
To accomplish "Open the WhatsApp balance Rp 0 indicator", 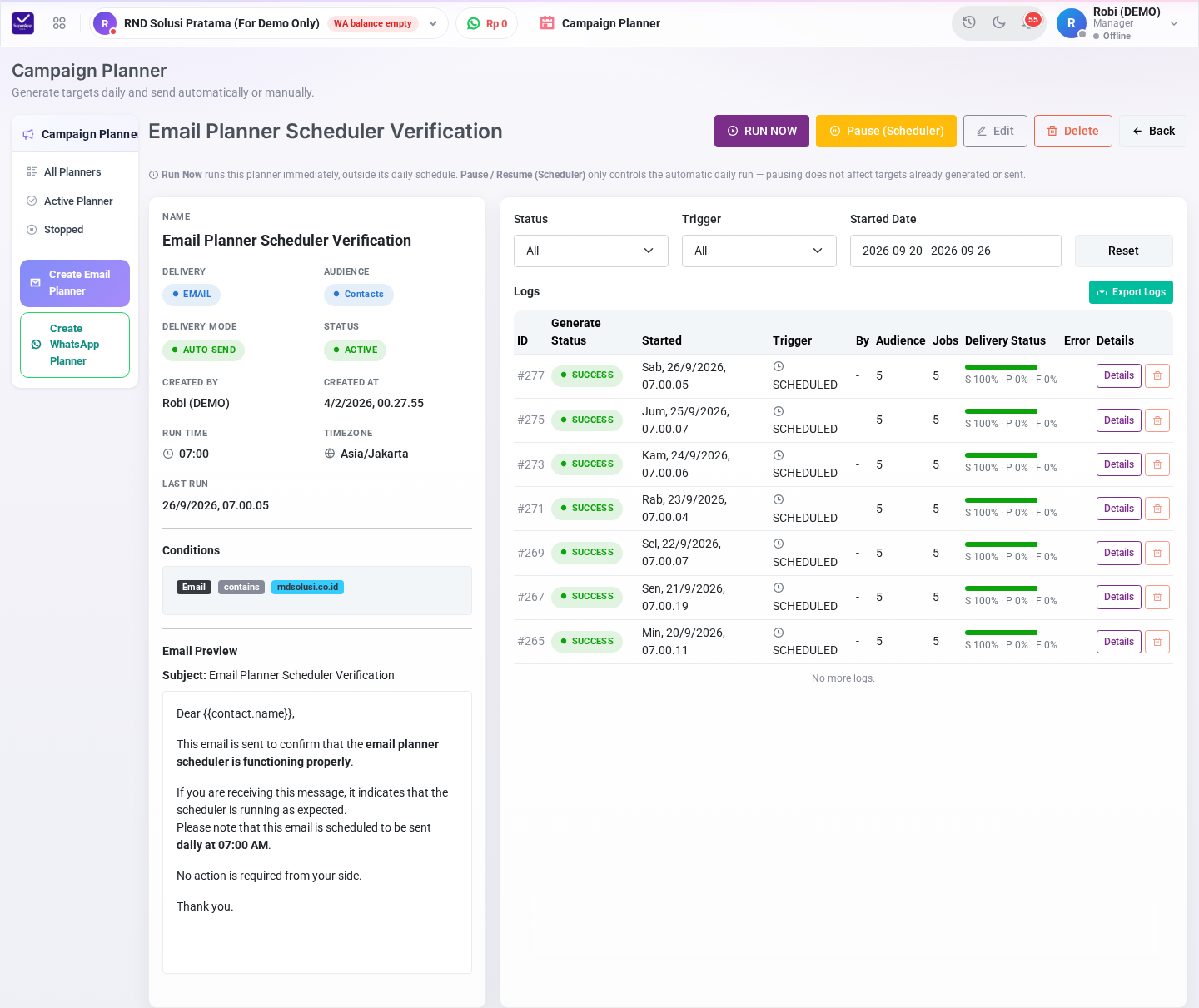I will 487,23.
